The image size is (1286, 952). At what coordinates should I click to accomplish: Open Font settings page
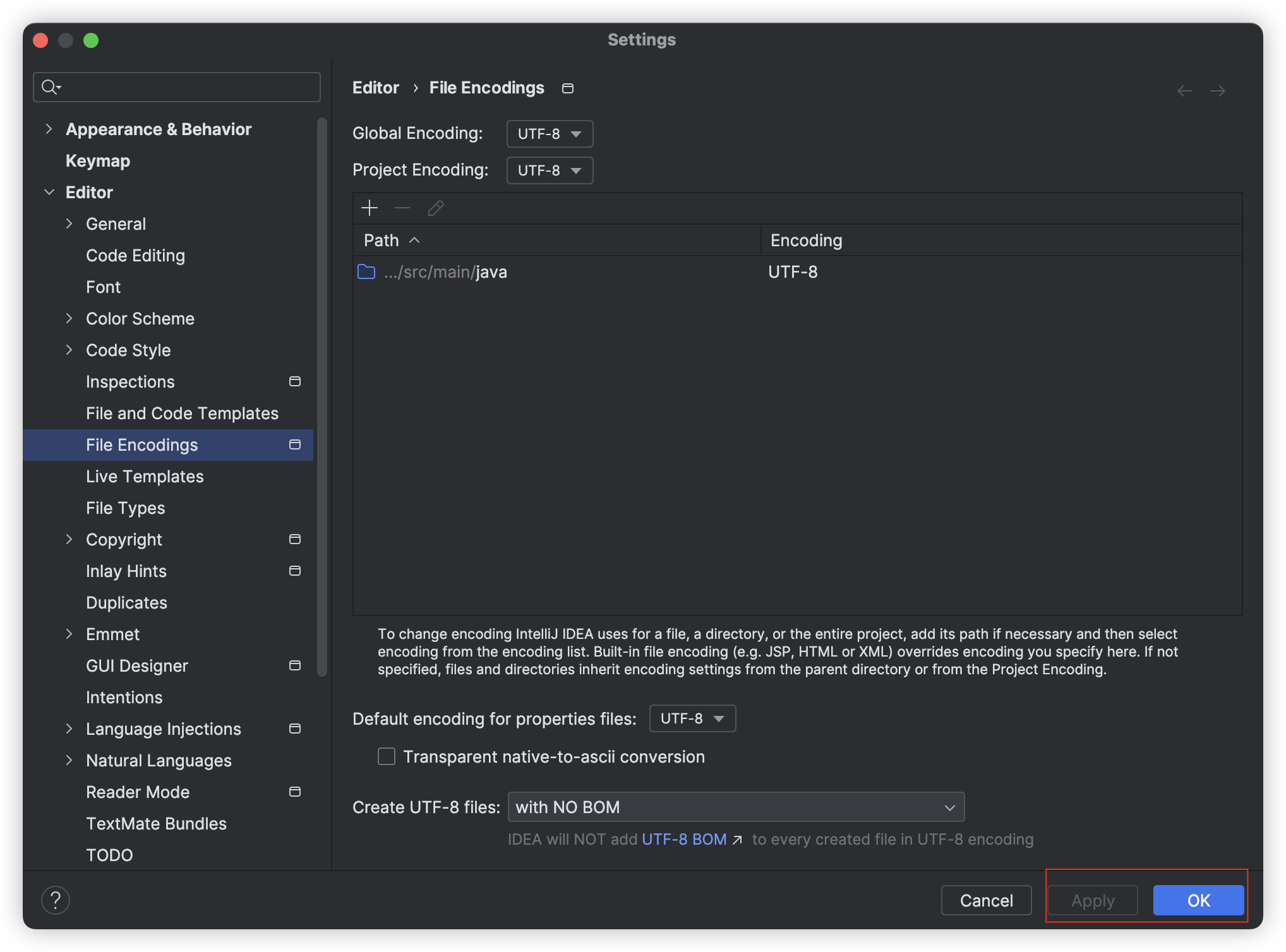103,287
